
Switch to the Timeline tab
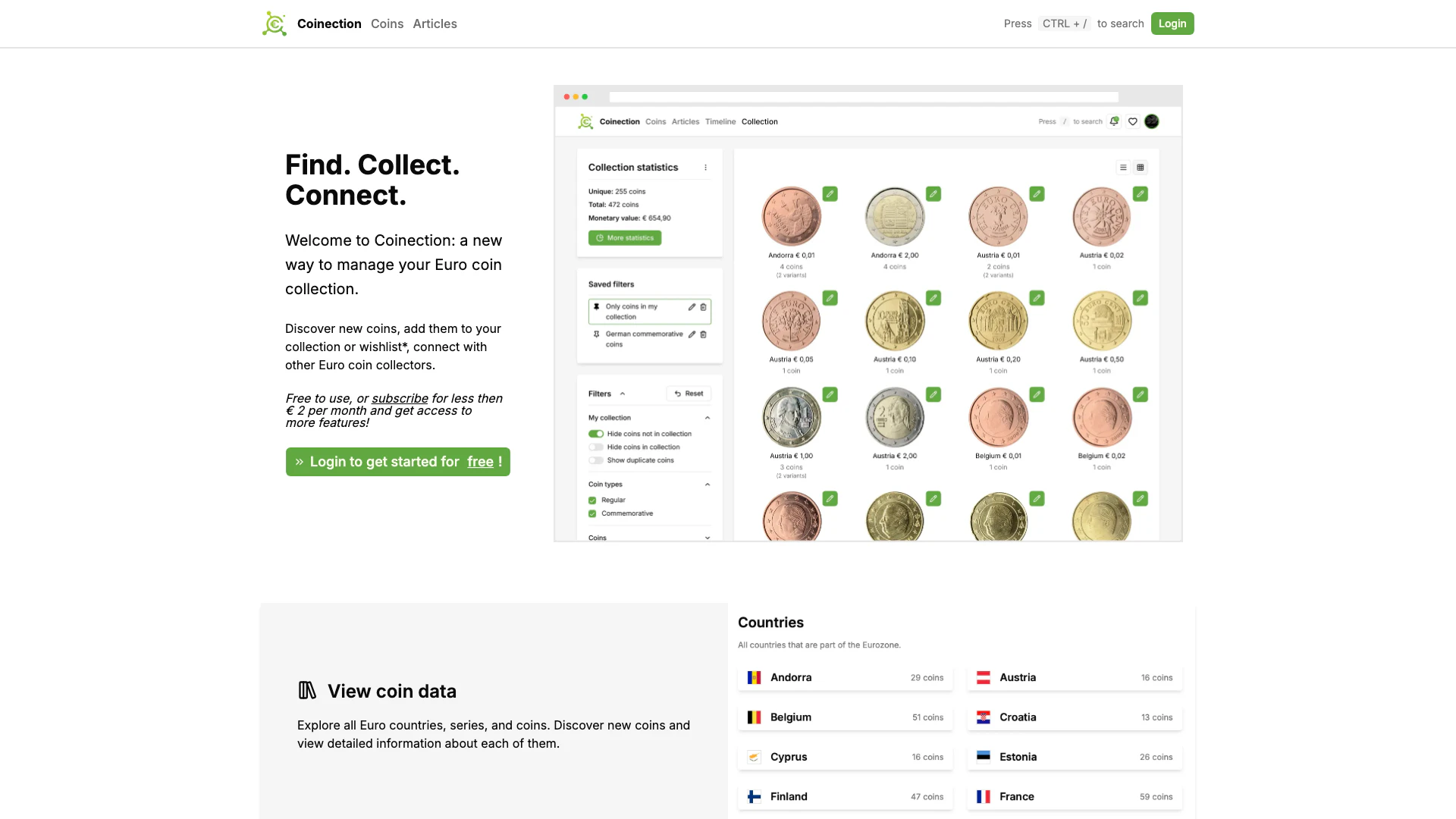tap(720, 121)
